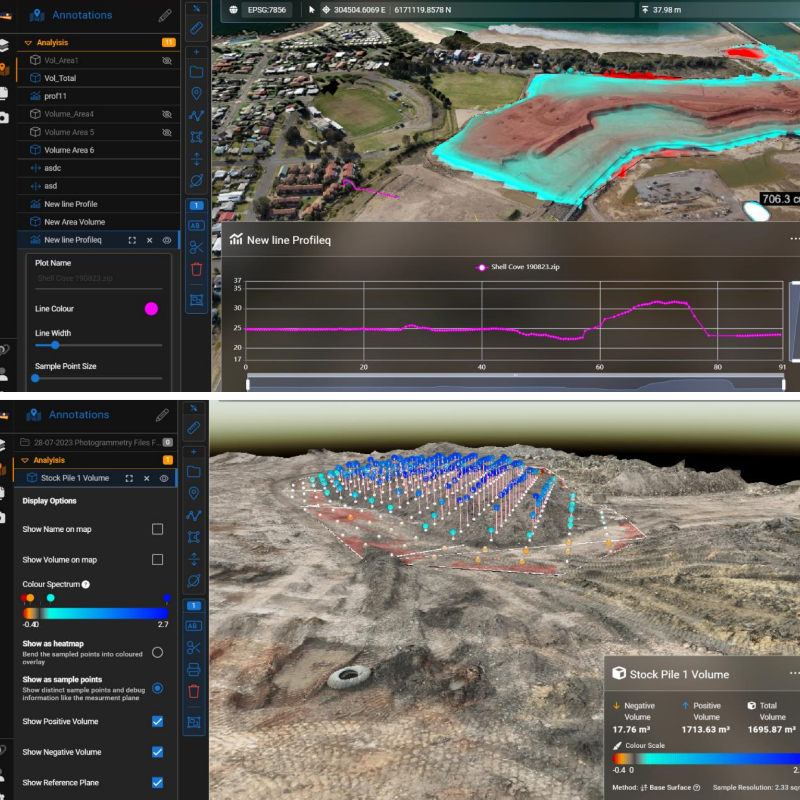This screenshot has height=800, width=800.
Task: Click the magenta Line Colour swatch
Action: point(152,308)
